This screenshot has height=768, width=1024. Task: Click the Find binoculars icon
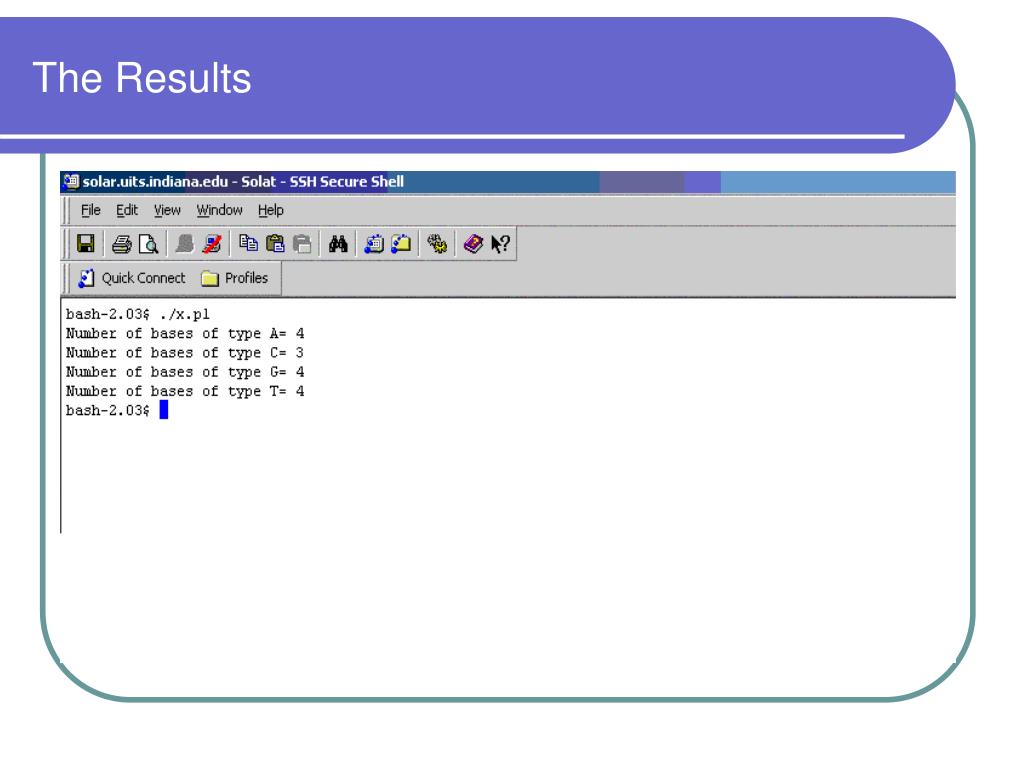338,244
